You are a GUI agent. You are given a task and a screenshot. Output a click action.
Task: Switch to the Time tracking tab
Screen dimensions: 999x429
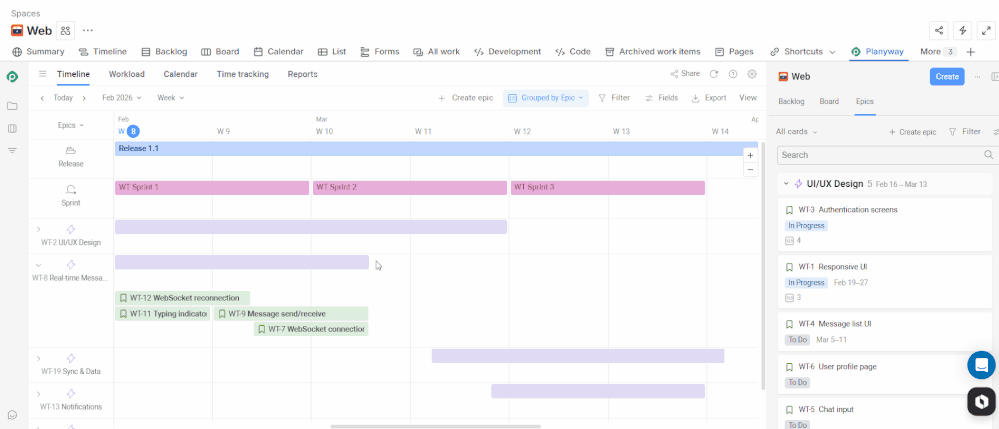pos(243,74)
